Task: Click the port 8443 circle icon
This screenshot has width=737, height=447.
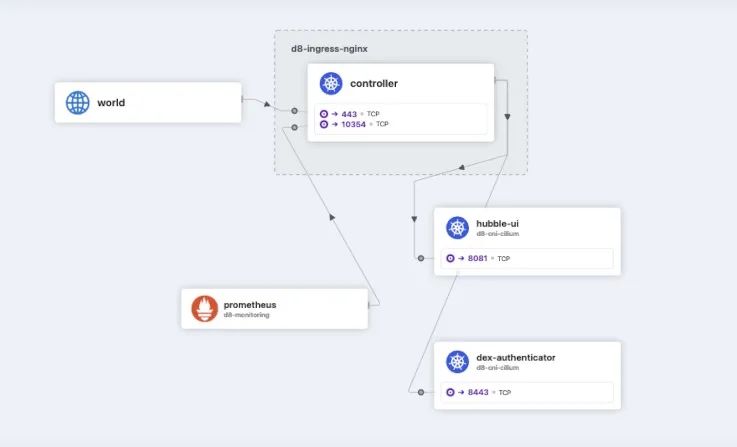Action: click(450, 392)
